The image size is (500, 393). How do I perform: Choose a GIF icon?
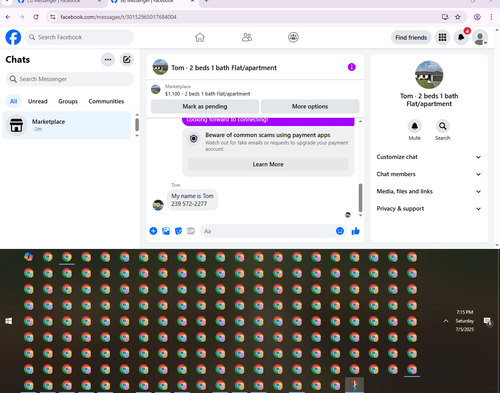pos(191,231)
